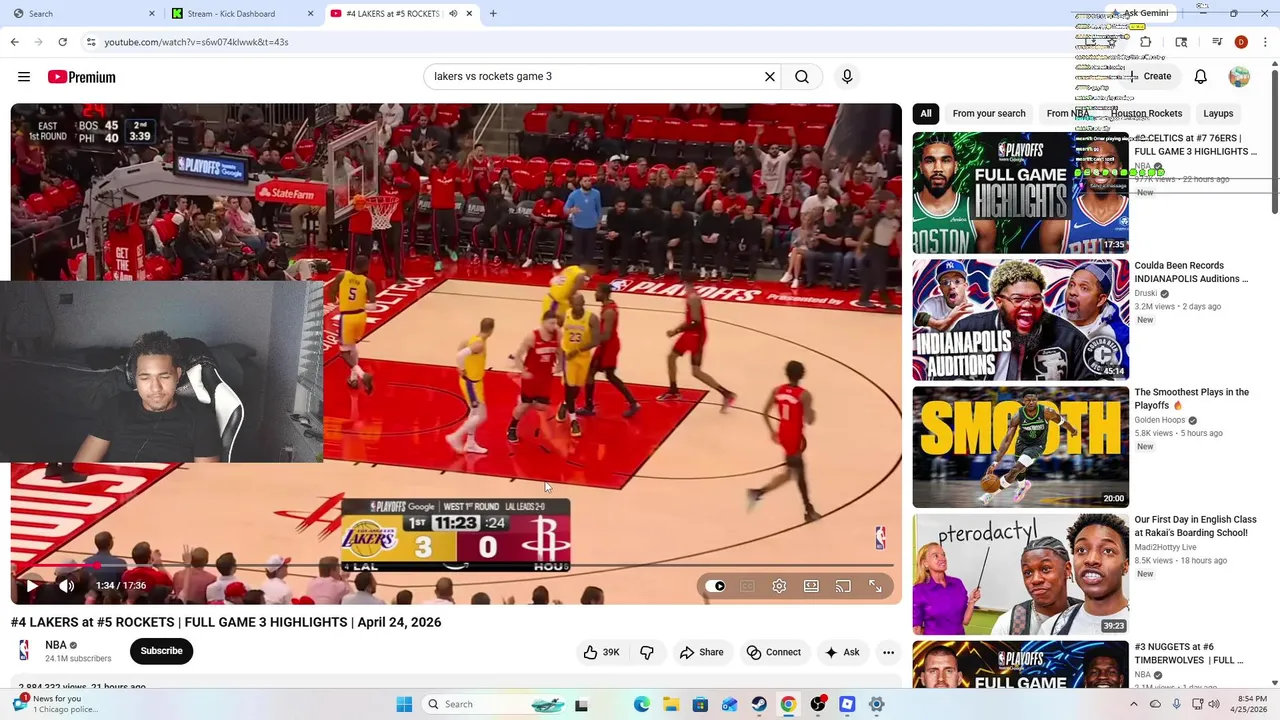This screenshot has height=720, width=1280.
Task: Enter full screen in the video player
Action: pos(875,586)
